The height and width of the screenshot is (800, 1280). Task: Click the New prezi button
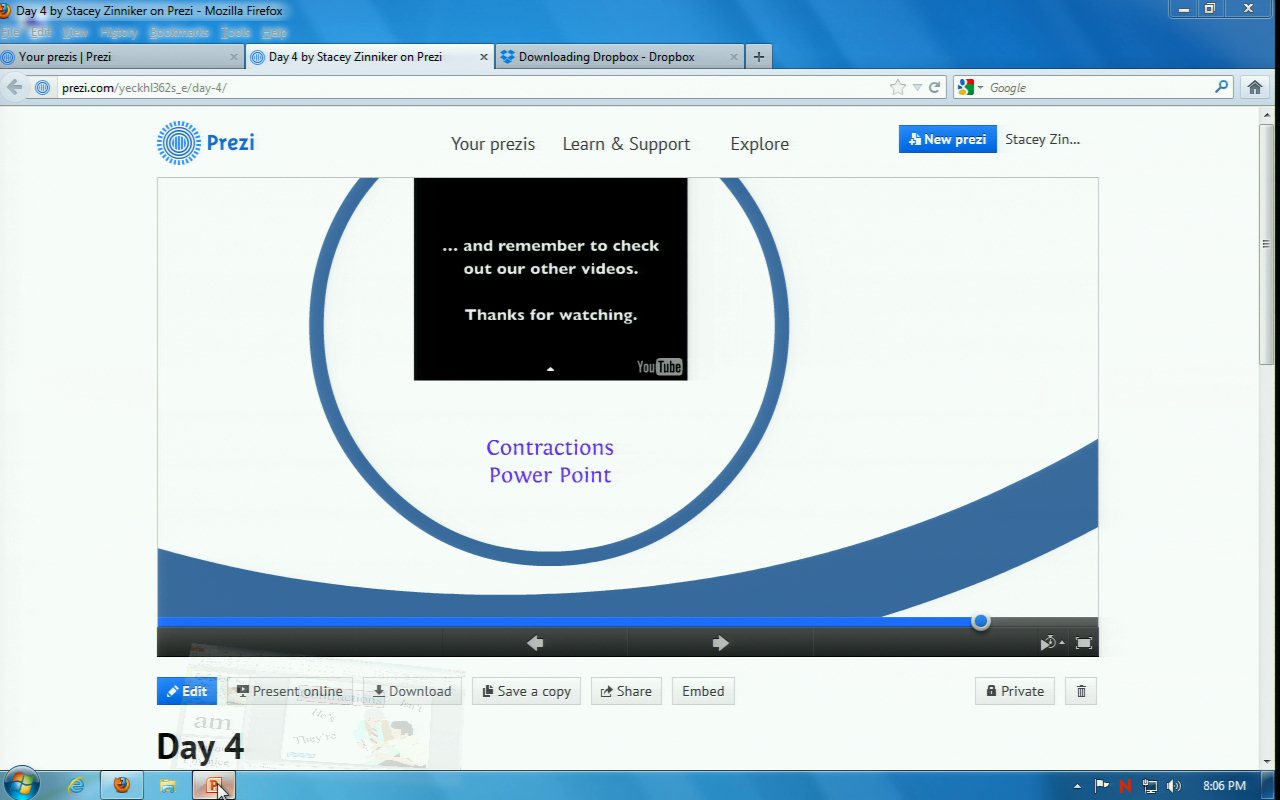947,139
